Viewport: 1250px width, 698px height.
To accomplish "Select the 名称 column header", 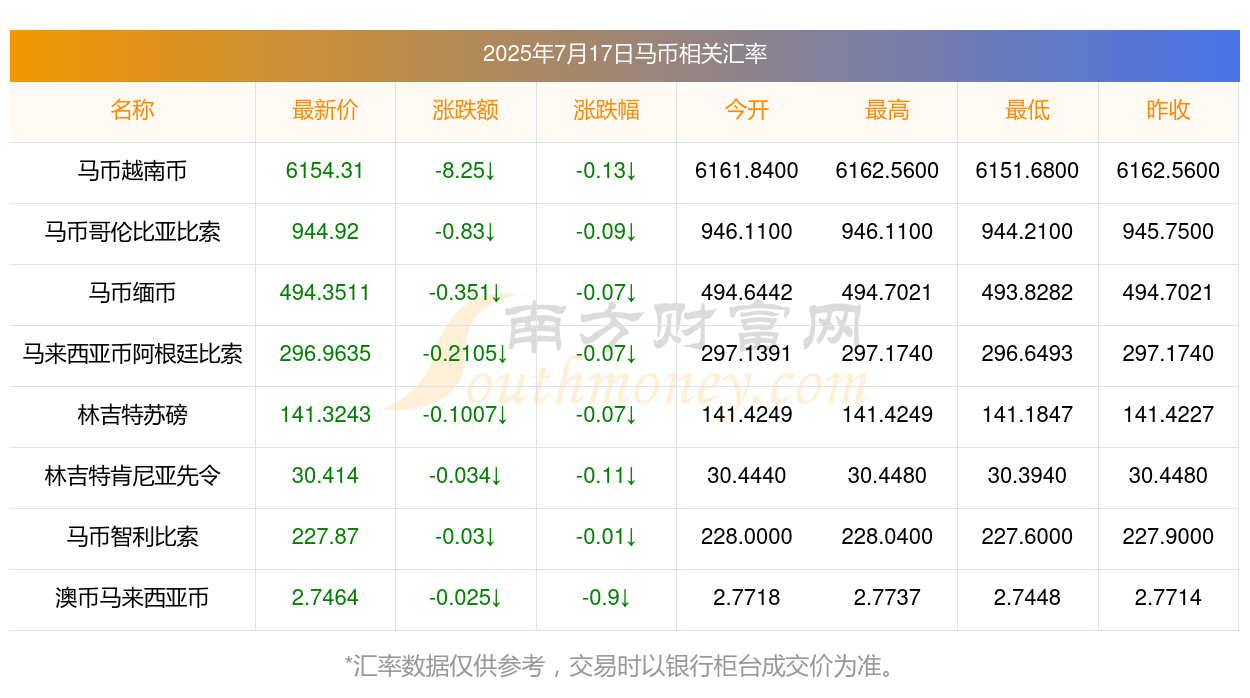I will (132, 110).
